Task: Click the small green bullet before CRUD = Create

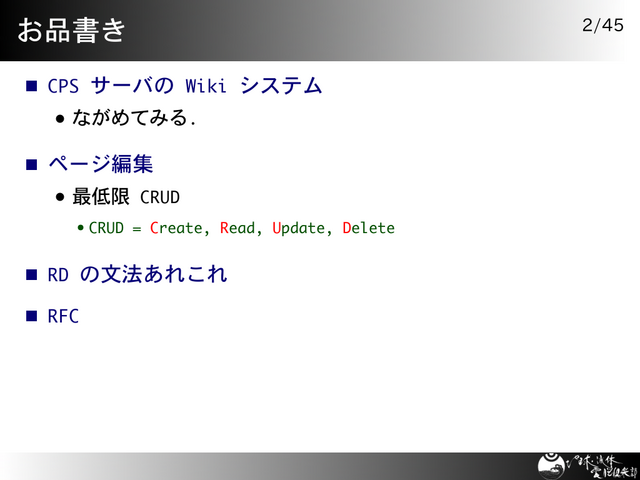Action: (81, 228)
